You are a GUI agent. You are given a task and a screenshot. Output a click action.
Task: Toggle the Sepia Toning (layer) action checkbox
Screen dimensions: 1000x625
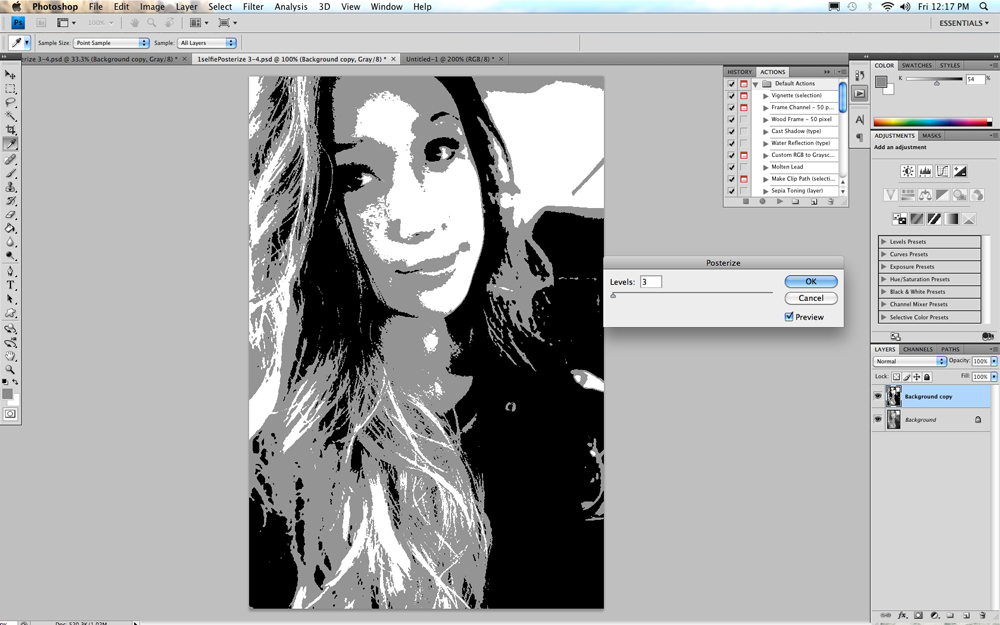click(x=732, y=191)
